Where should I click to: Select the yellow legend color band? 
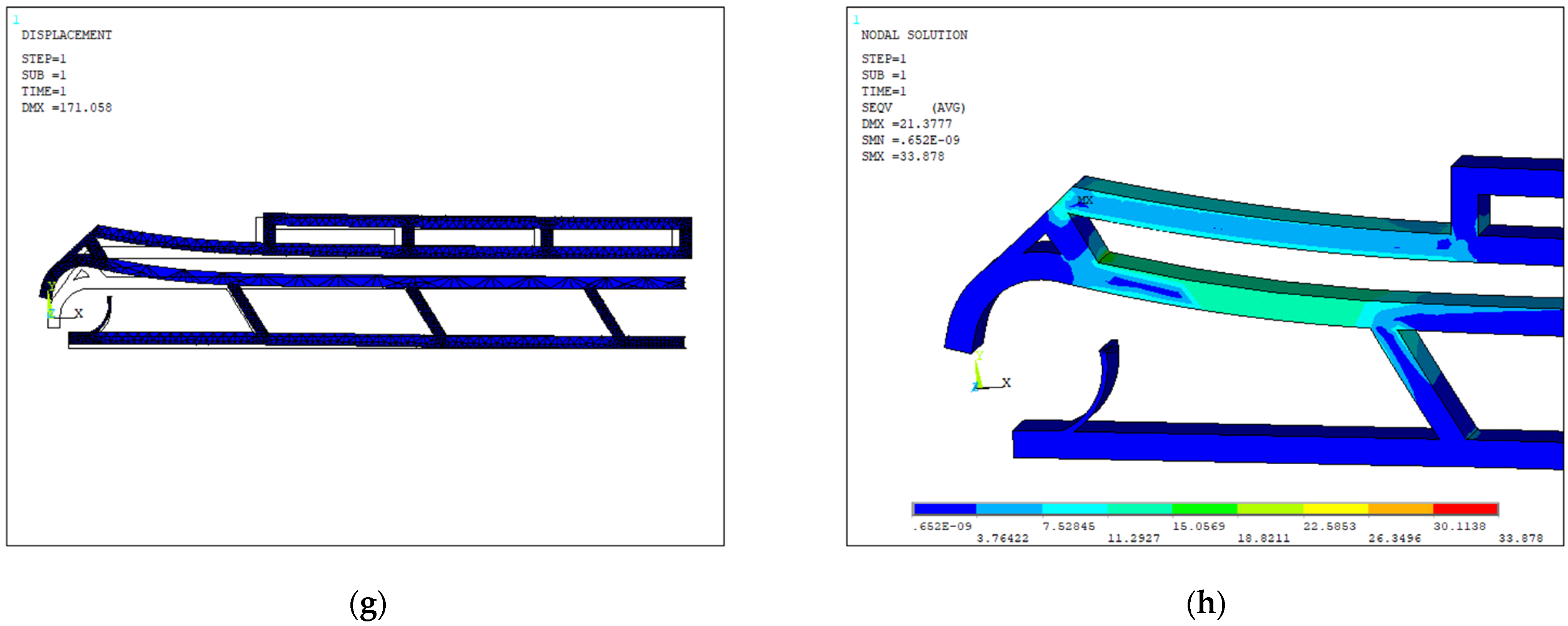tap(1336, 509)
